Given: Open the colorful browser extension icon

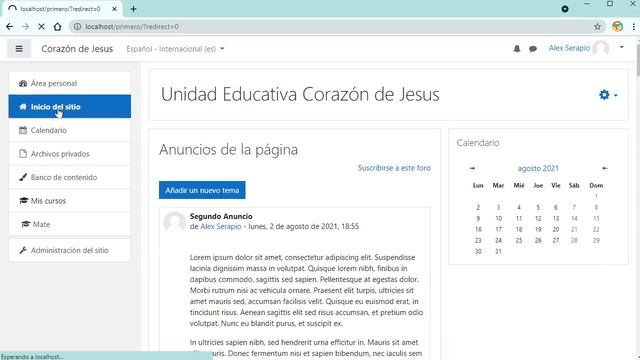Looking at the screenshot, I should (617, 27).
